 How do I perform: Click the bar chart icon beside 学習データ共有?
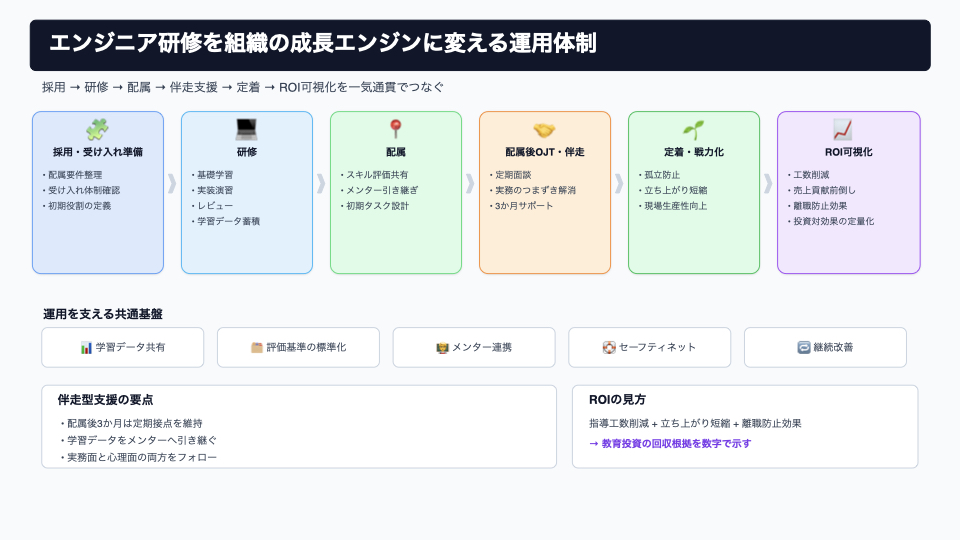pyautogui.click(x=86, y=348)
